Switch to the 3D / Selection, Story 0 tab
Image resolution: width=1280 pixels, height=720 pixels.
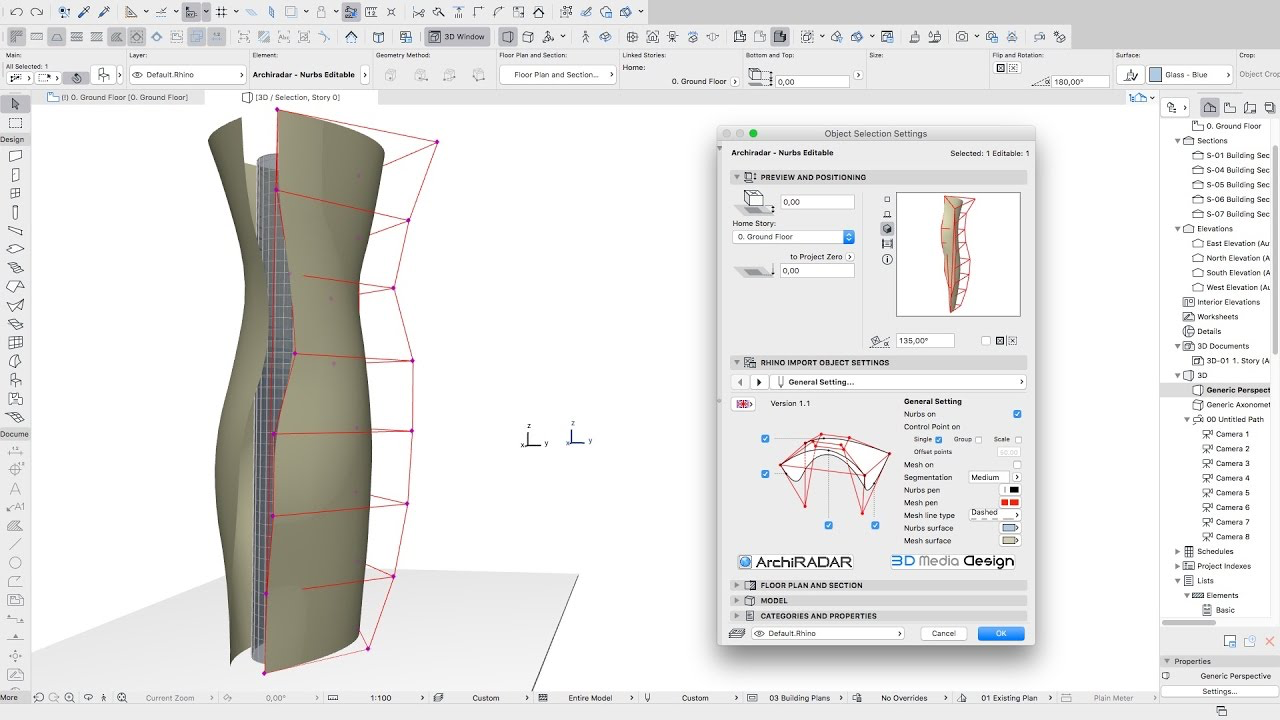291,98
